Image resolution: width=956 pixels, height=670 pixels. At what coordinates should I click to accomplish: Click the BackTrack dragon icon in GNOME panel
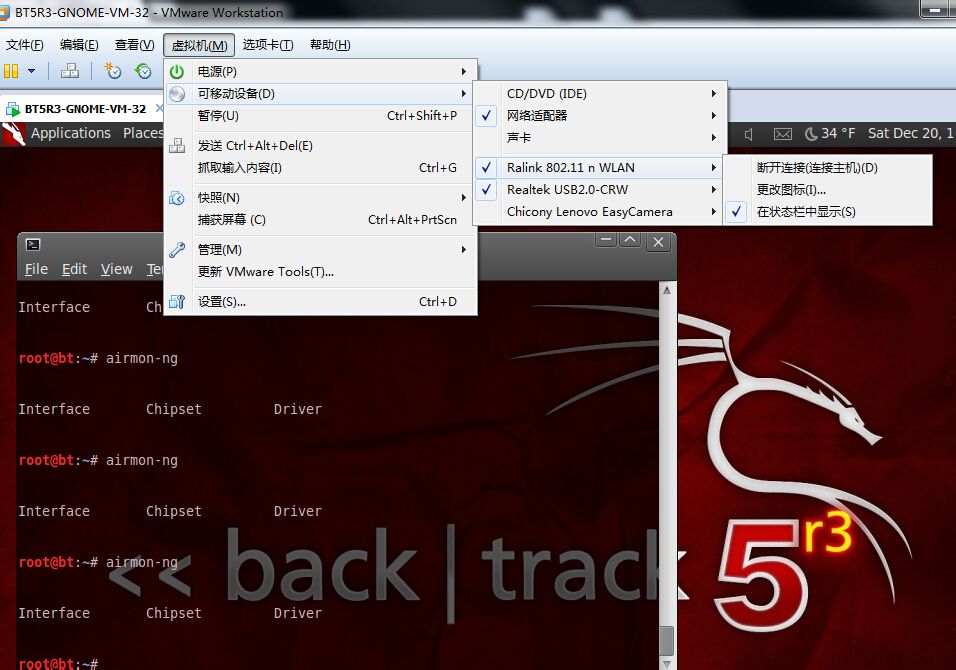(x=13, y=134)
